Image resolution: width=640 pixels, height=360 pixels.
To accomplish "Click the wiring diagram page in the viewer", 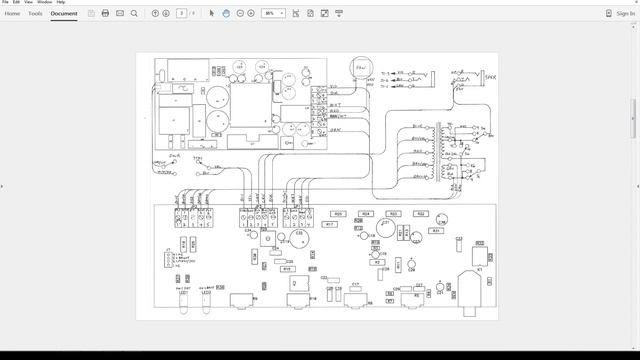I will (317, 186).
